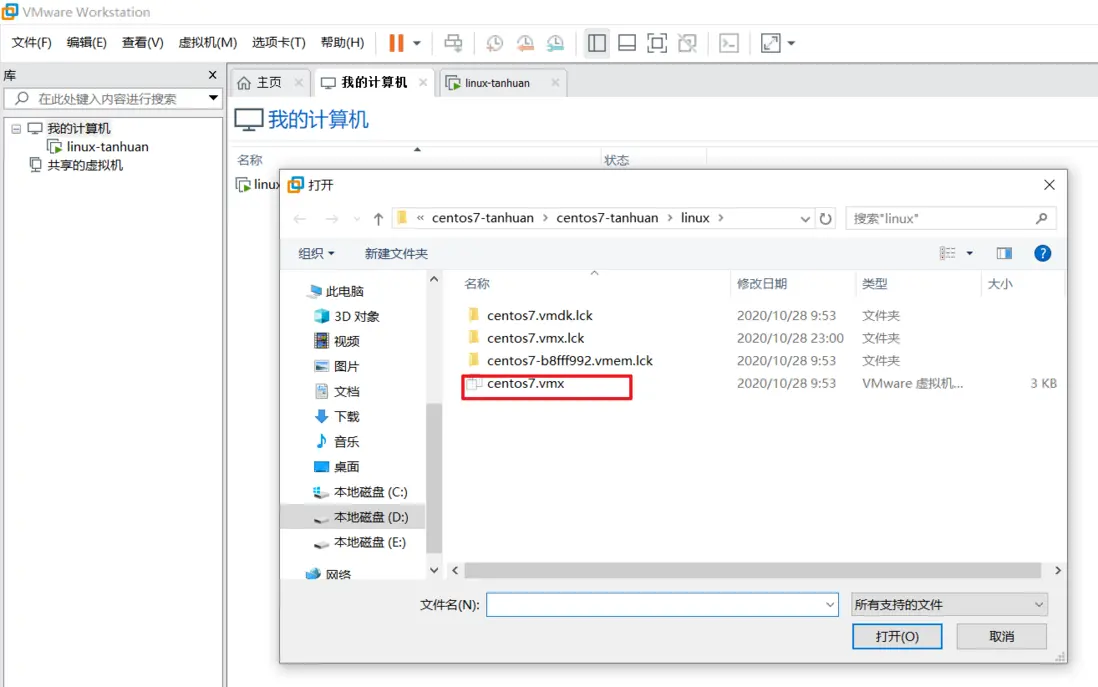Open the dialog help icon

[1042, 254]
